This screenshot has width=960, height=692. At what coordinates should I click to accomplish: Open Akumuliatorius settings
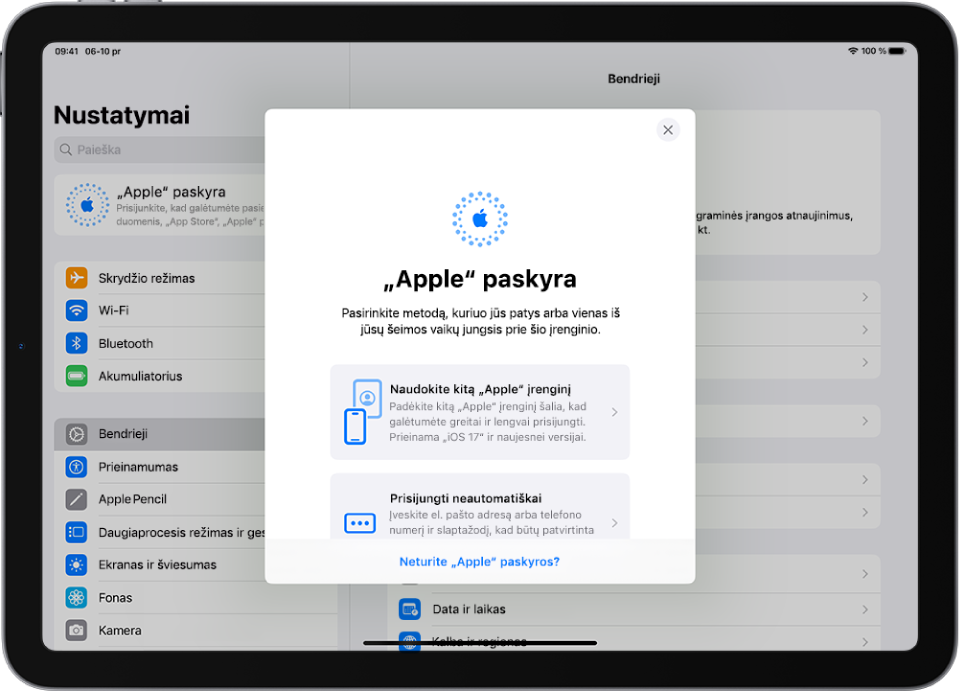(x=160, y=376)
